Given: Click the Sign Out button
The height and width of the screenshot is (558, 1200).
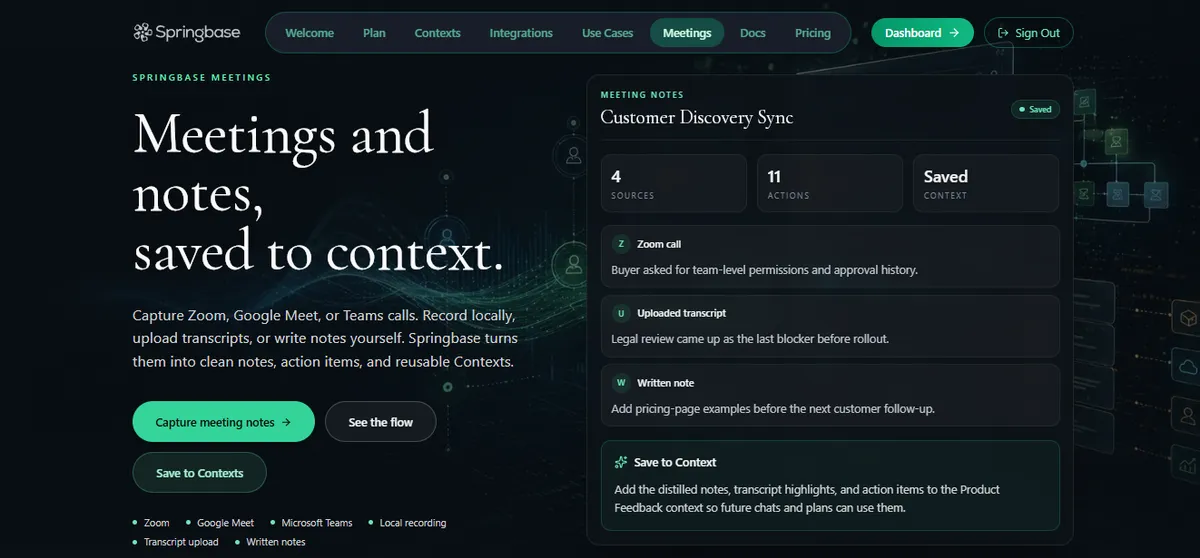Looking at the screenshot, I should tap(1029, 33).
